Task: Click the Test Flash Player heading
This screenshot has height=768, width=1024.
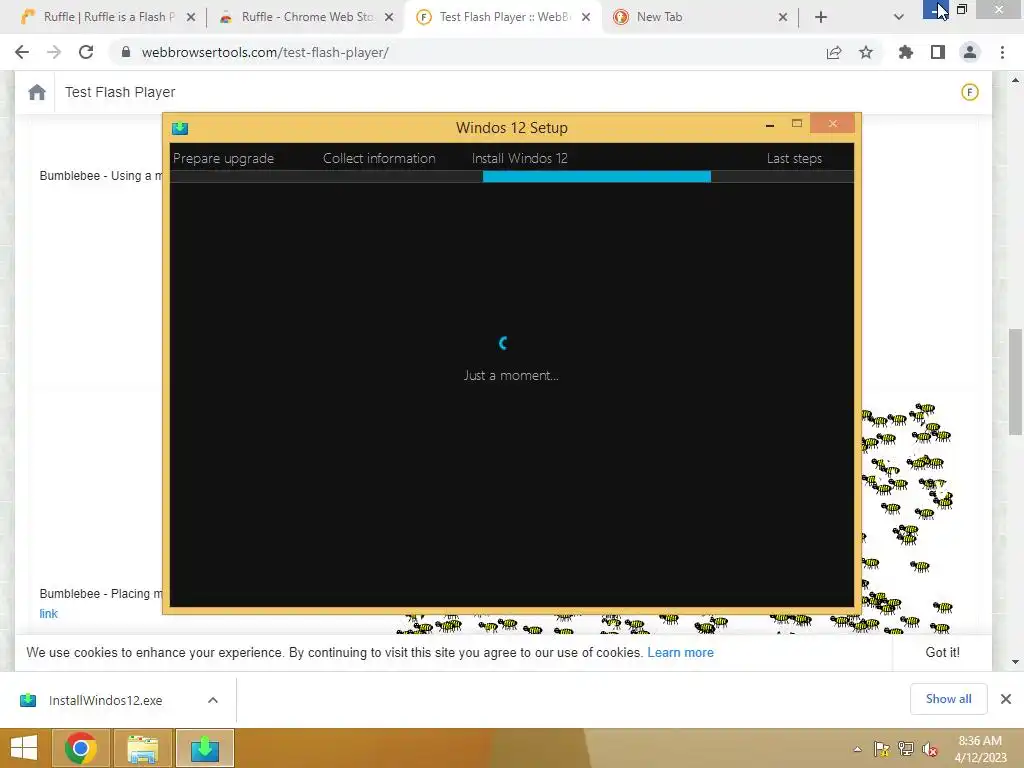Action: (120, 92)
